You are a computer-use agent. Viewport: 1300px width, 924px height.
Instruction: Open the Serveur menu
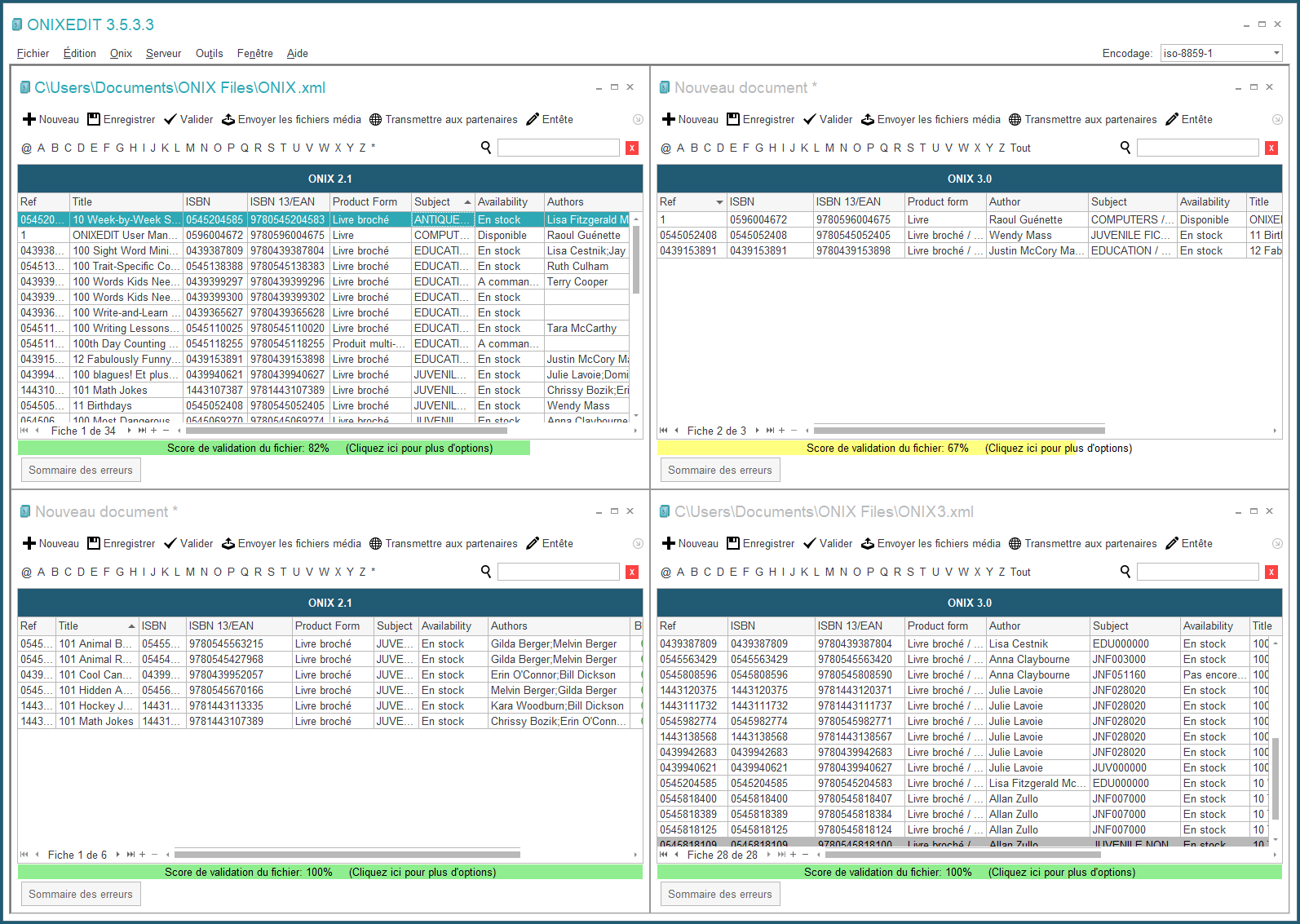pos(163,53)
